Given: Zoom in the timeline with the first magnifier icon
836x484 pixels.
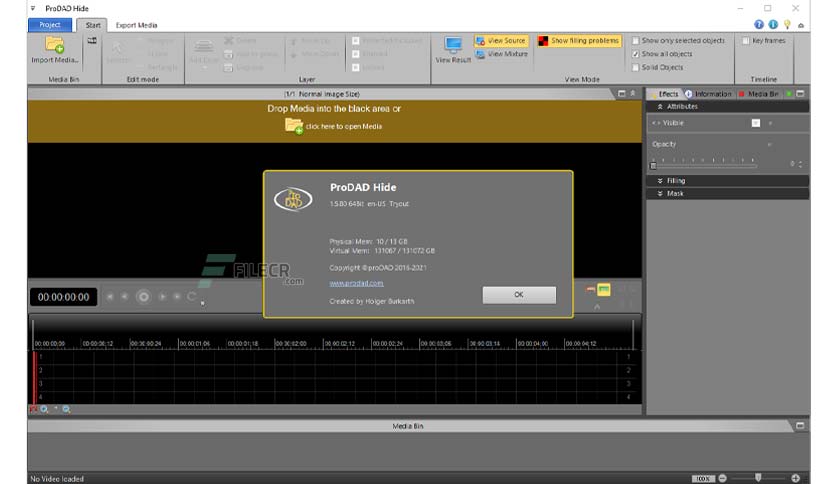Looking at the screenshot, I should point(45,409).
